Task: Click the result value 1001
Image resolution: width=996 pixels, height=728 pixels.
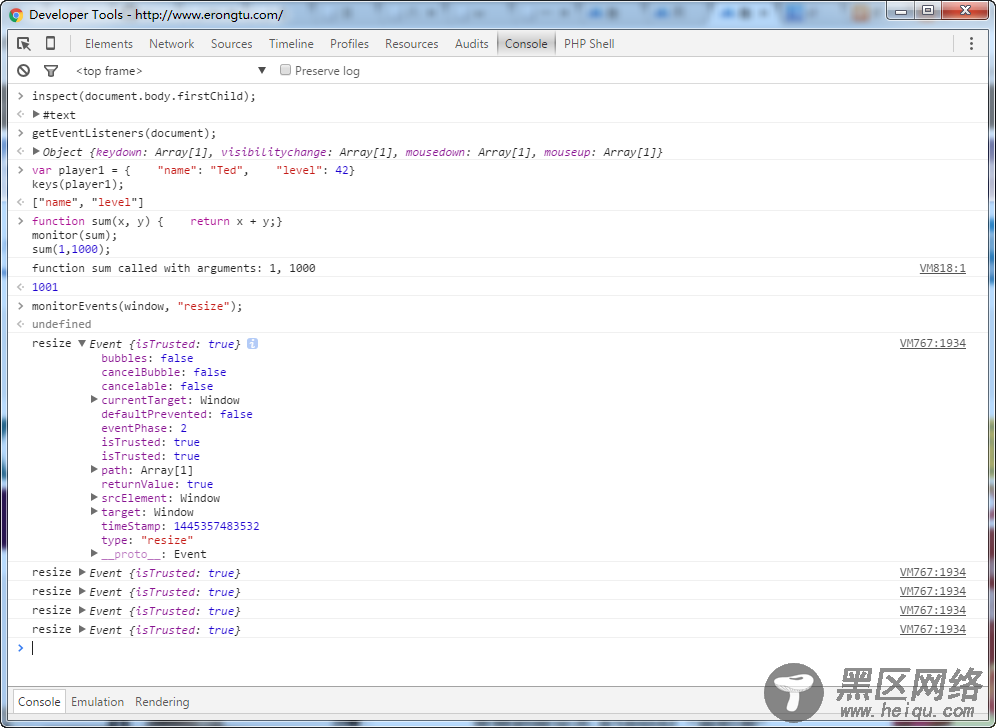Action: point(44,287)
